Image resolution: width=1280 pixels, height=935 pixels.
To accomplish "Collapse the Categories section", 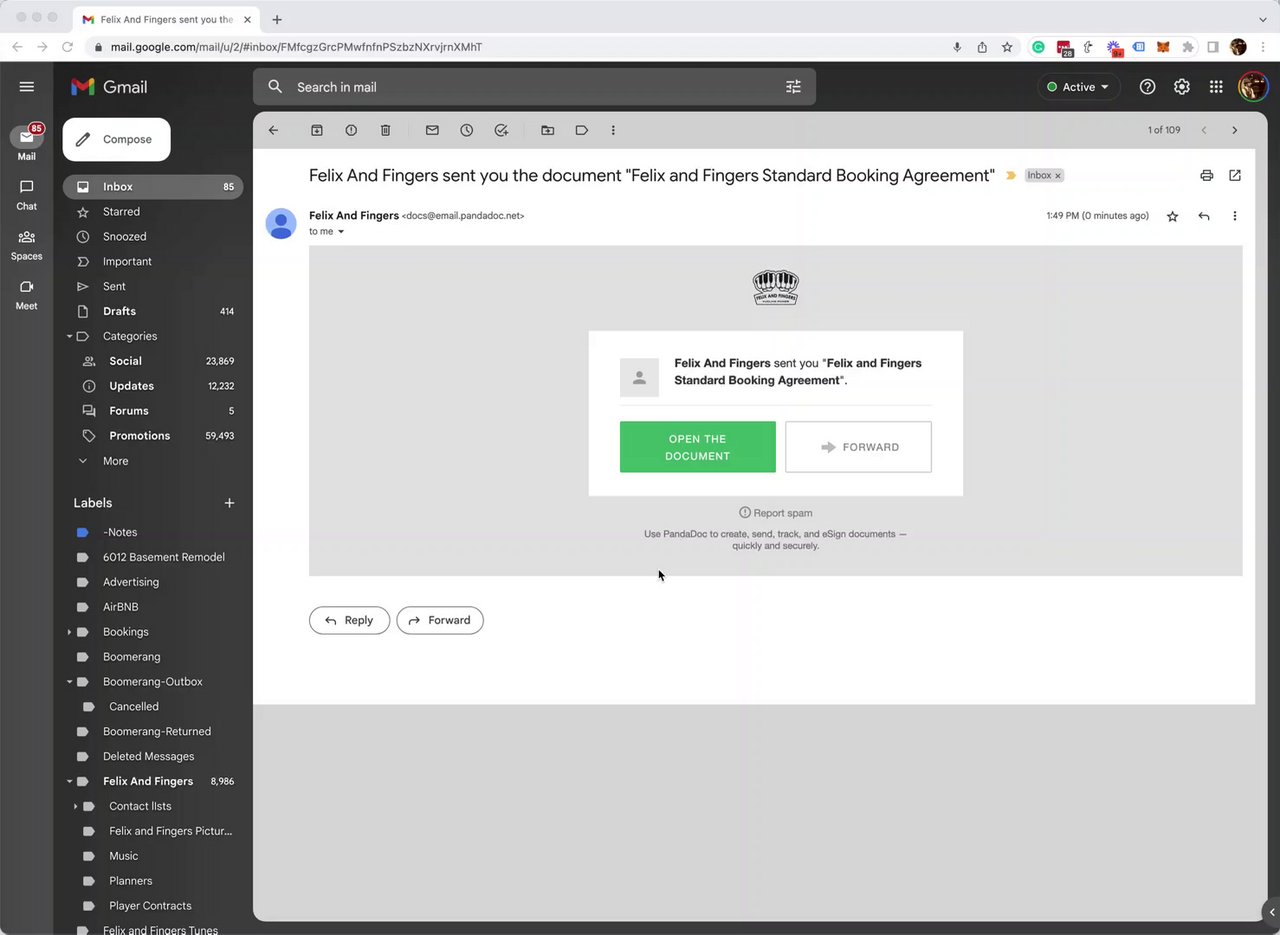I will [x=70, y=336].
